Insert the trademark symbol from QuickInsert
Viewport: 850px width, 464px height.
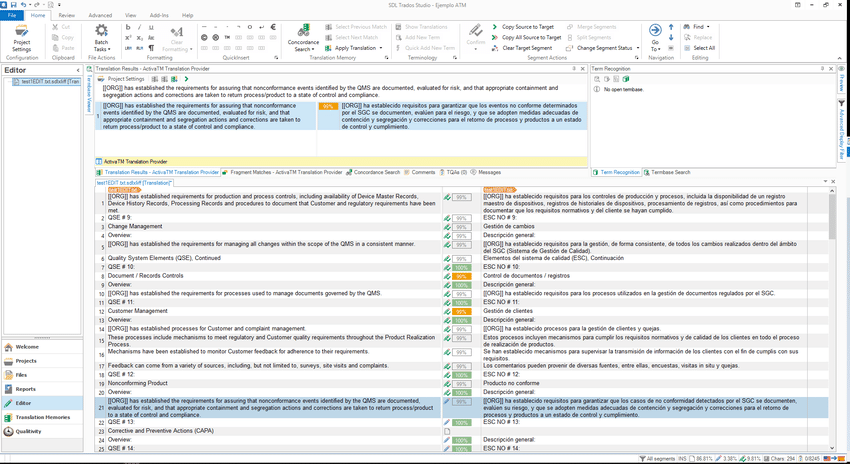(x=227, y=37)
